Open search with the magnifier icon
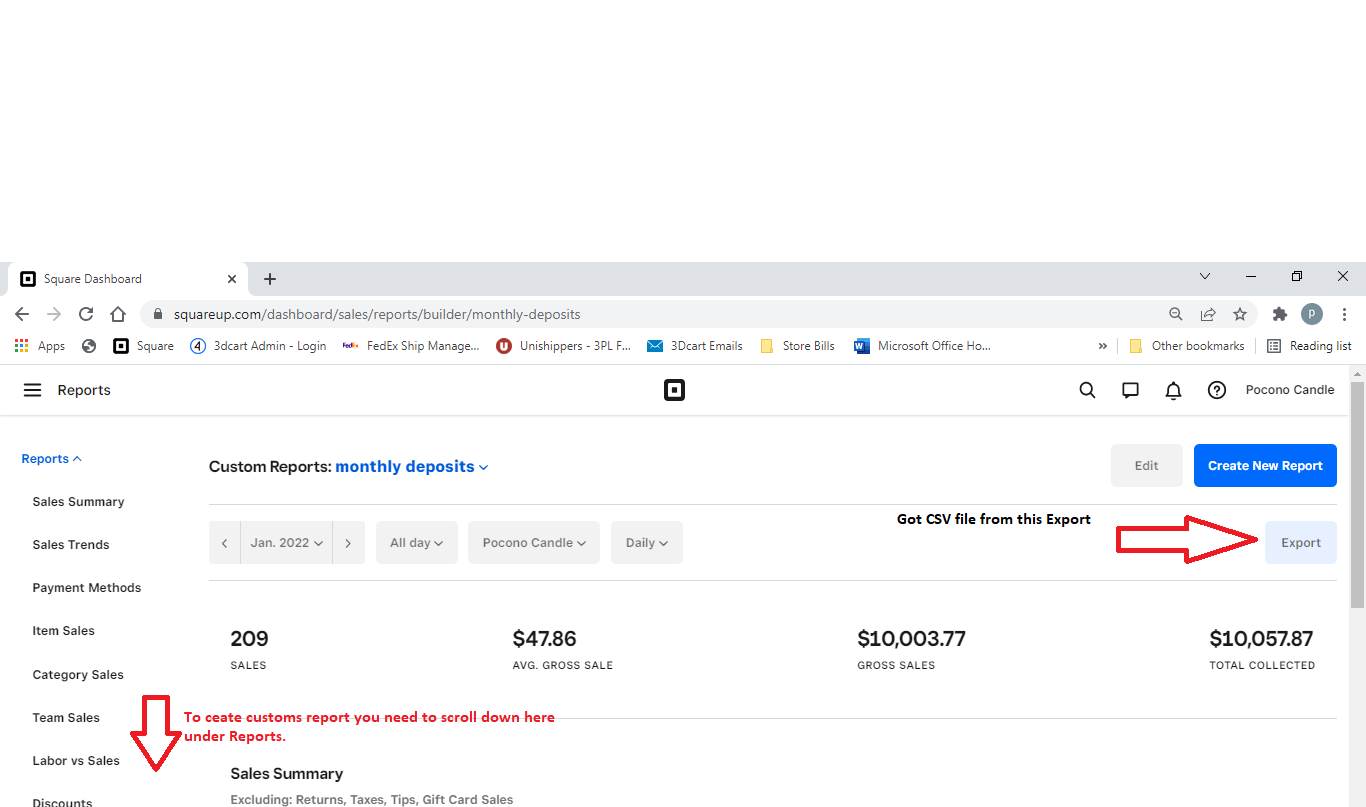 pos(1087,390)
